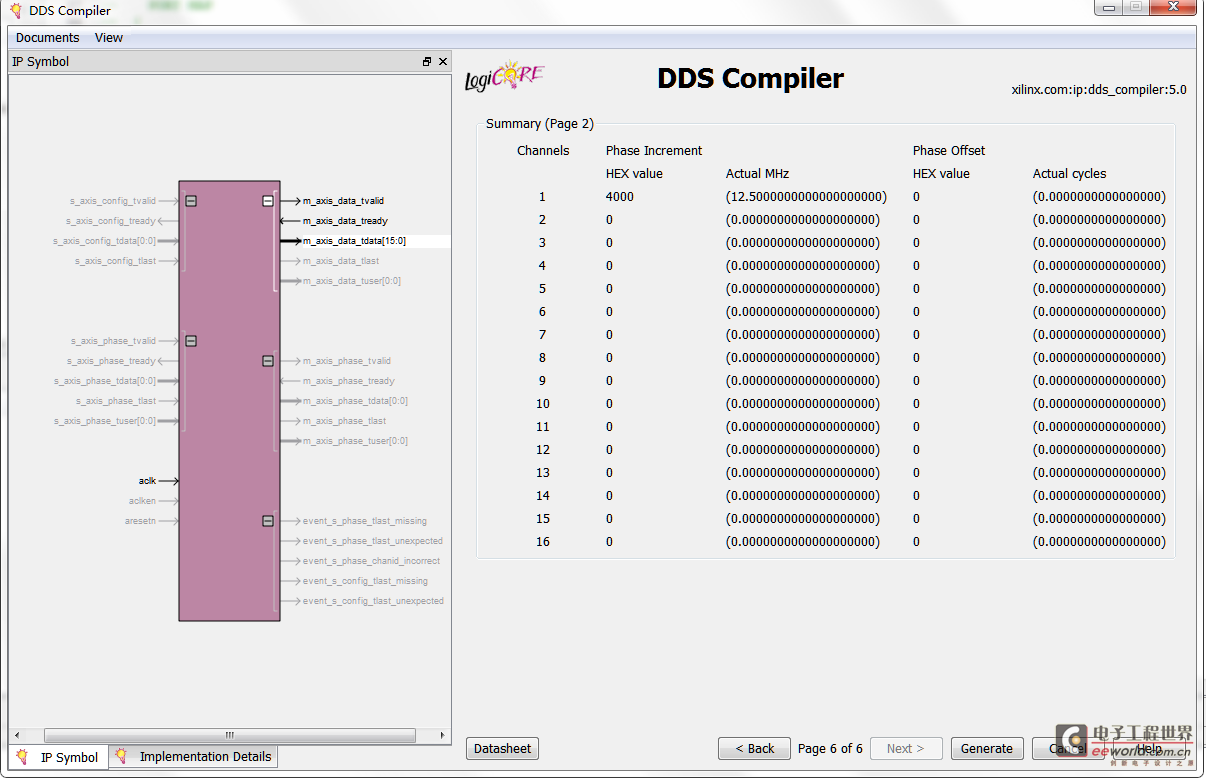This screenshot has width=1206, height=781.
Task: Select the m_axis_phase_tvalid port label
Action: 347,361
